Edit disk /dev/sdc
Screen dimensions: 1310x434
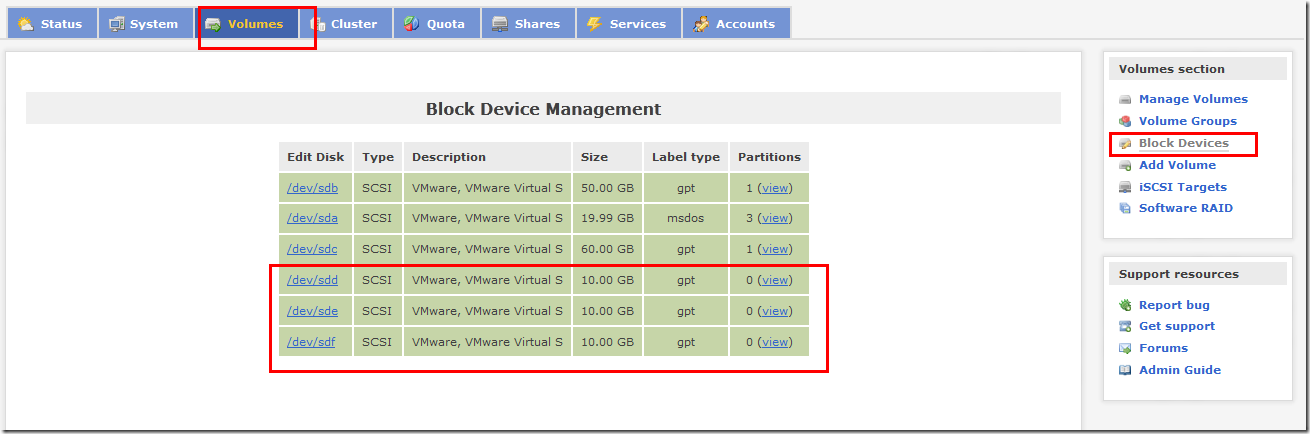tap(312, 249)
